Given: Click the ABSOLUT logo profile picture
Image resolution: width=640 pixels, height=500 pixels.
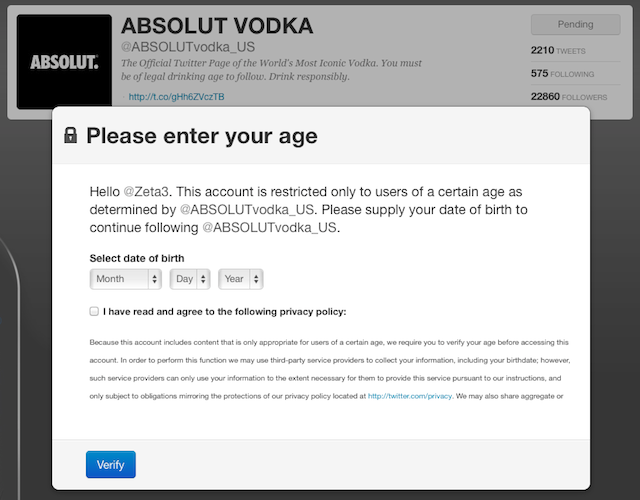Looking at the screenshot, I should click(x=64, y=62).
